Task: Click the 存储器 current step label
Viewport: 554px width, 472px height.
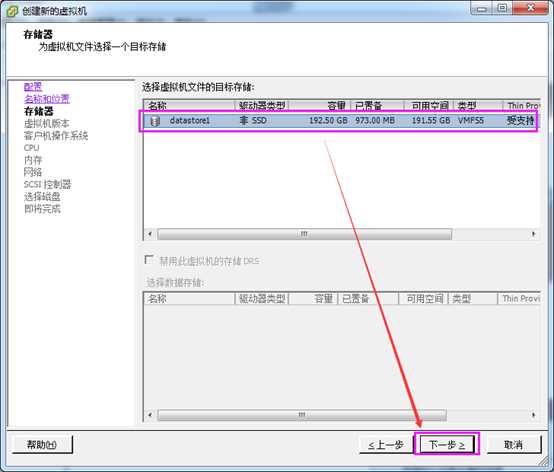Action: (39, 111)
